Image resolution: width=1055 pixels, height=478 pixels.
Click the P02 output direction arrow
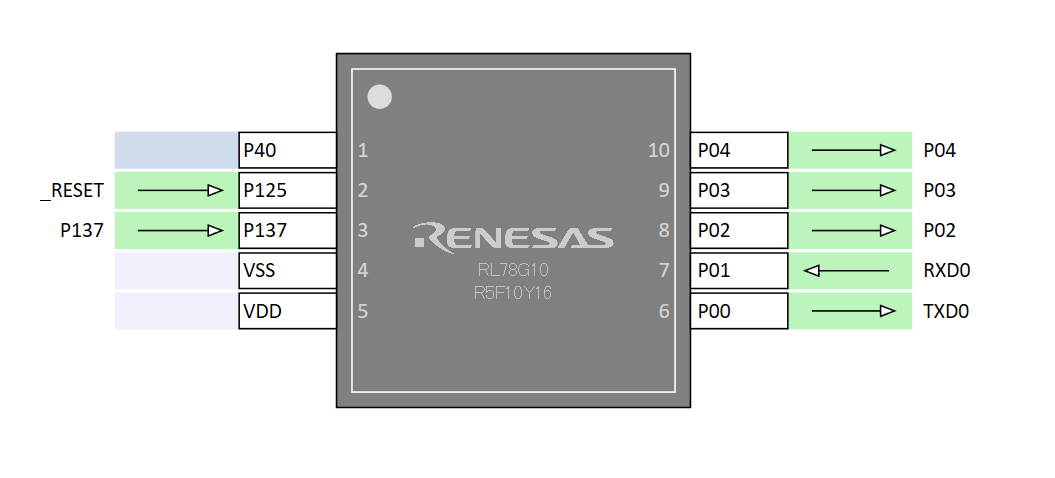coord(854,230)
